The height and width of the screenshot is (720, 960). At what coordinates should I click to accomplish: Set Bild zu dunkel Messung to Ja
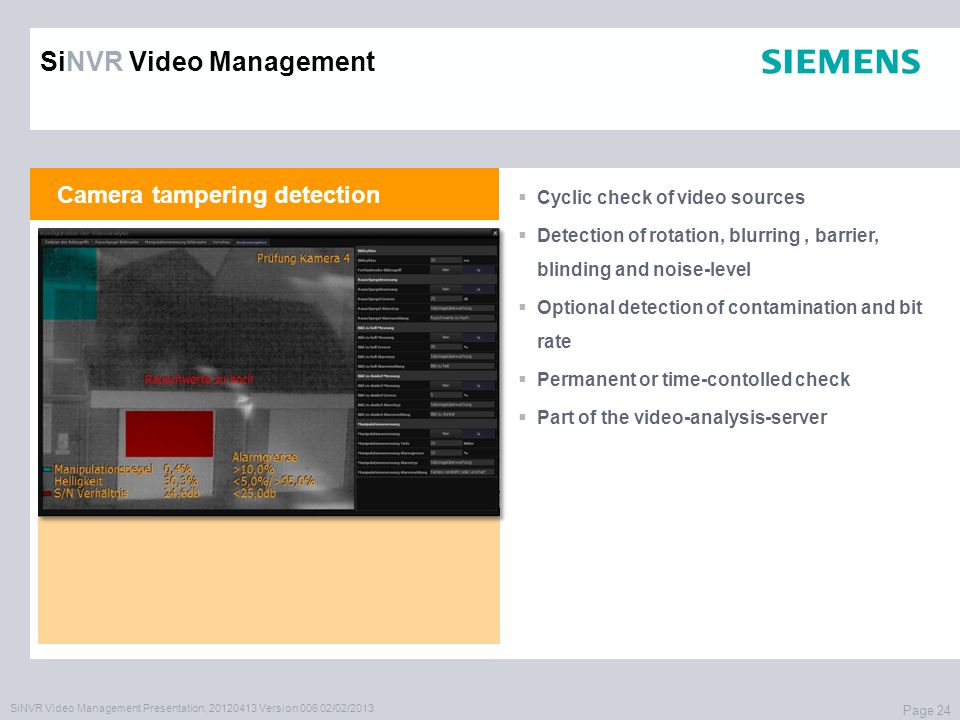(479, 386)
